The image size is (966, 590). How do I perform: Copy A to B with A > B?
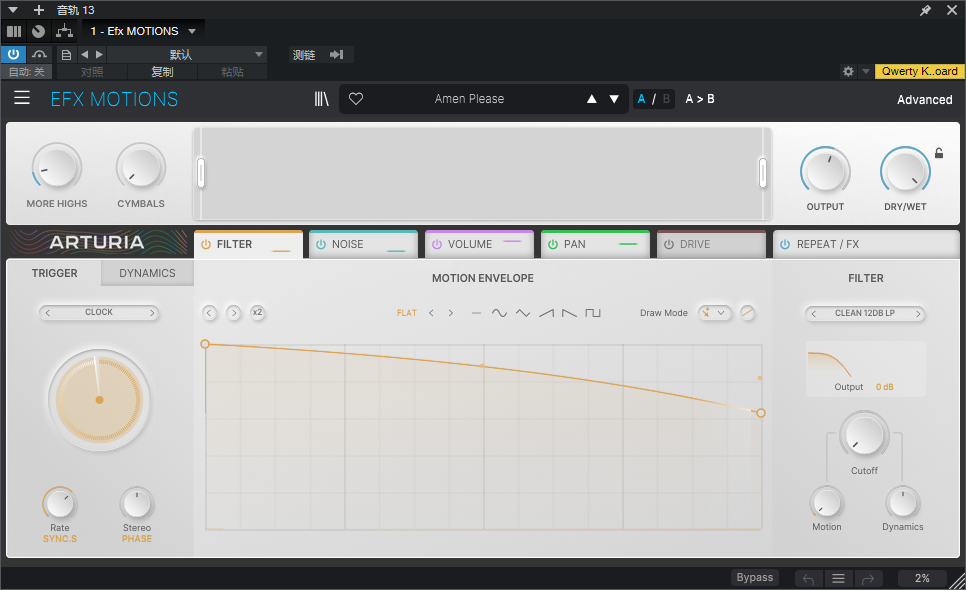pos(700,99)
